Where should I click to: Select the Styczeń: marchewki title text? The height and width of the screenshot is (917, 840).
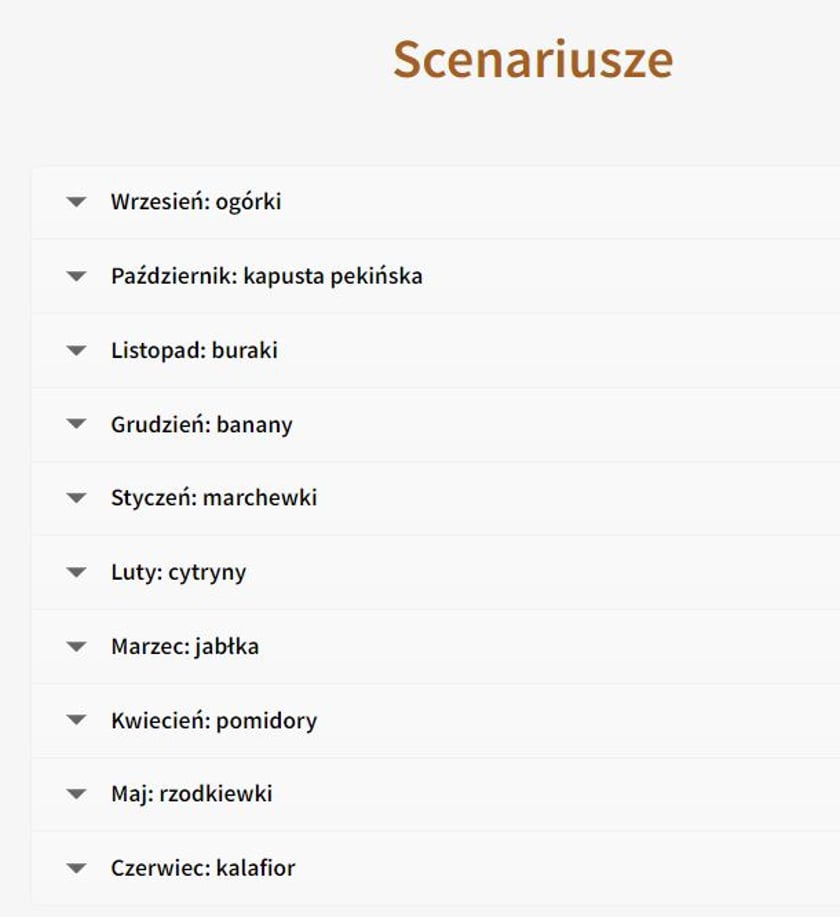coord(213,498)
